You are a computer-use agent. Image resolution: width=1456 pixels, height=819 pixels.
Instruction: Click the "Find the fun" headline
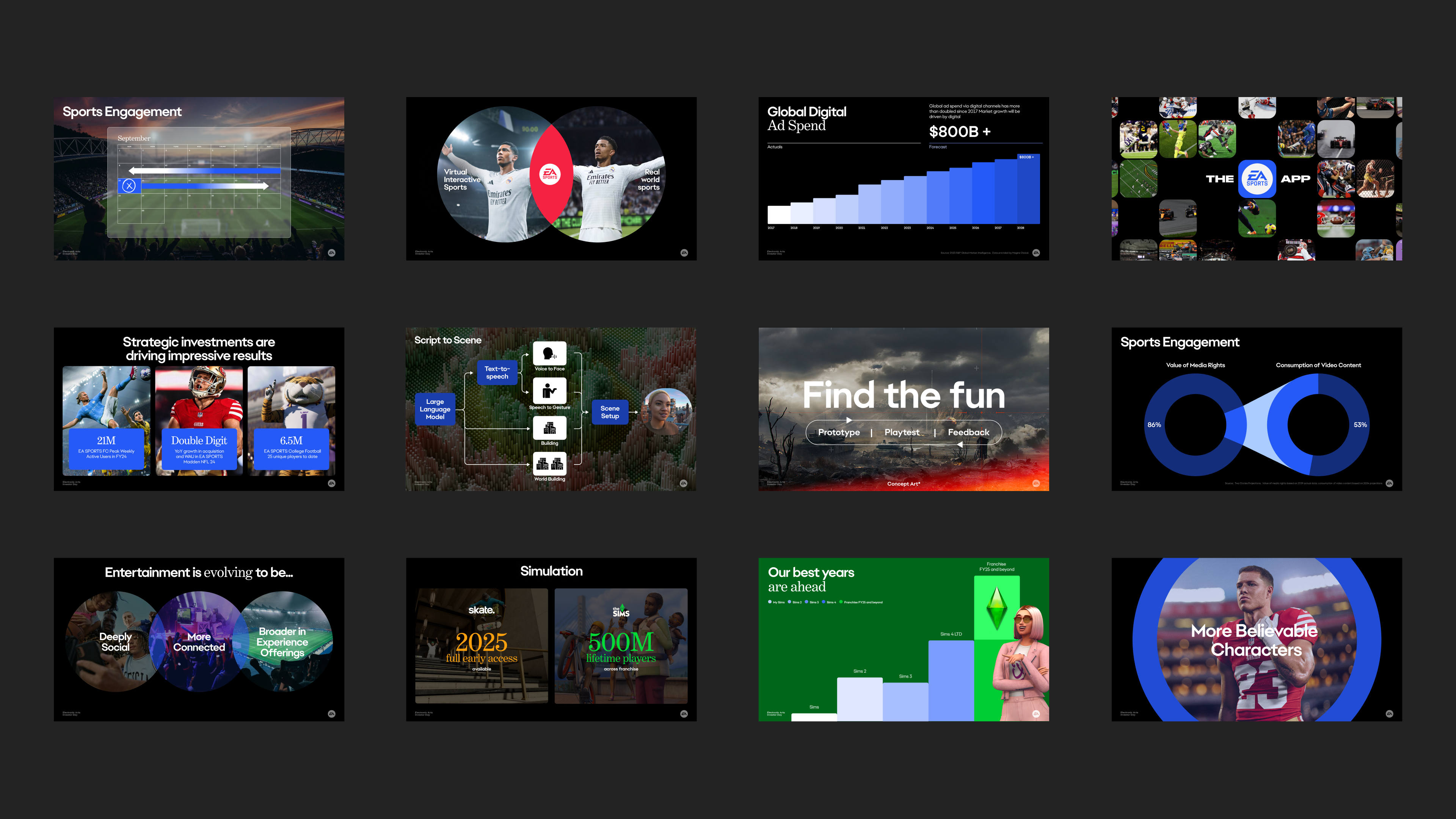[x=904, y=394]
